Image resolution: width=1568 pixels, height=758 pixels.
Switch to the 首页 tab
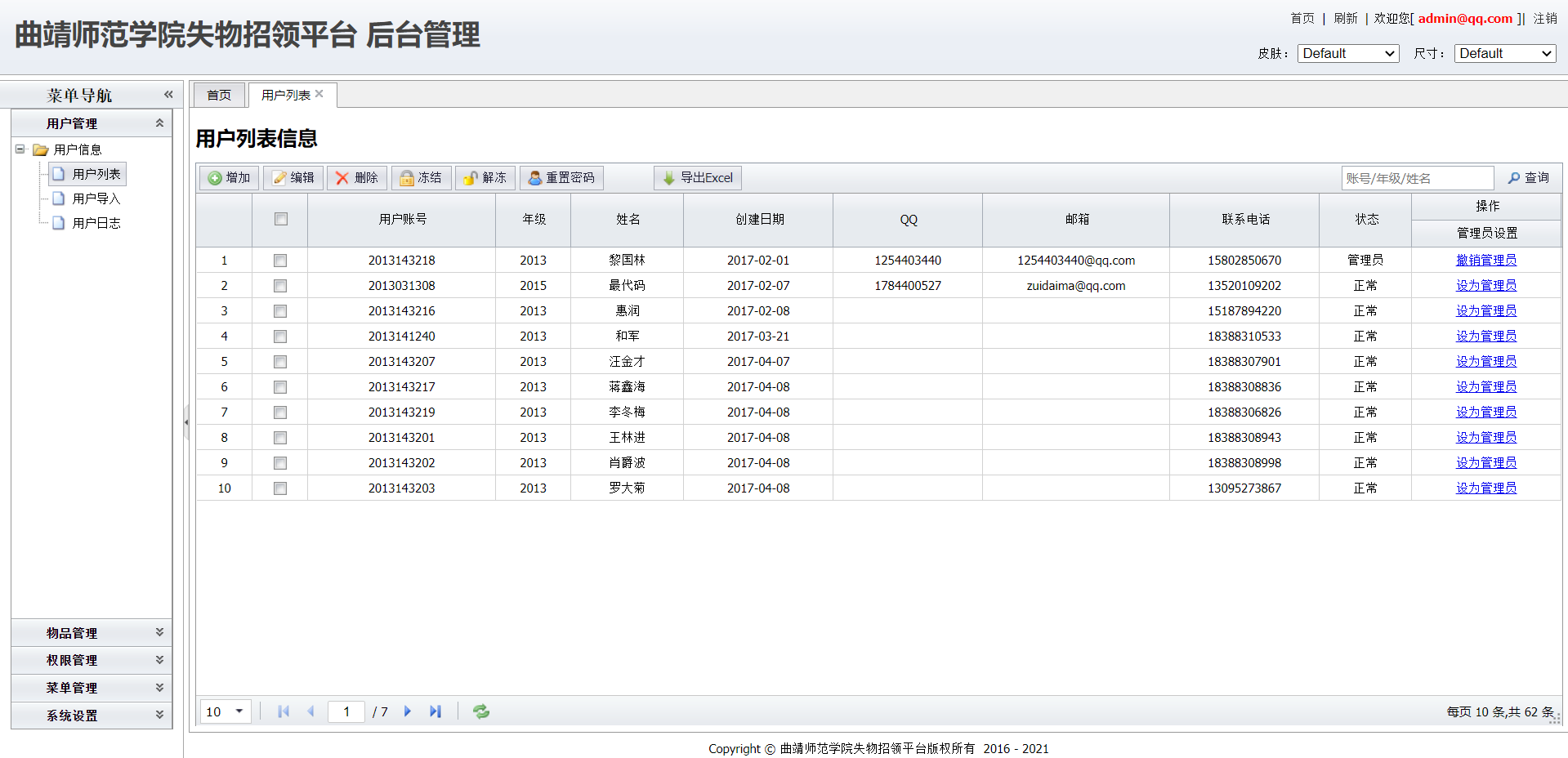219,96
